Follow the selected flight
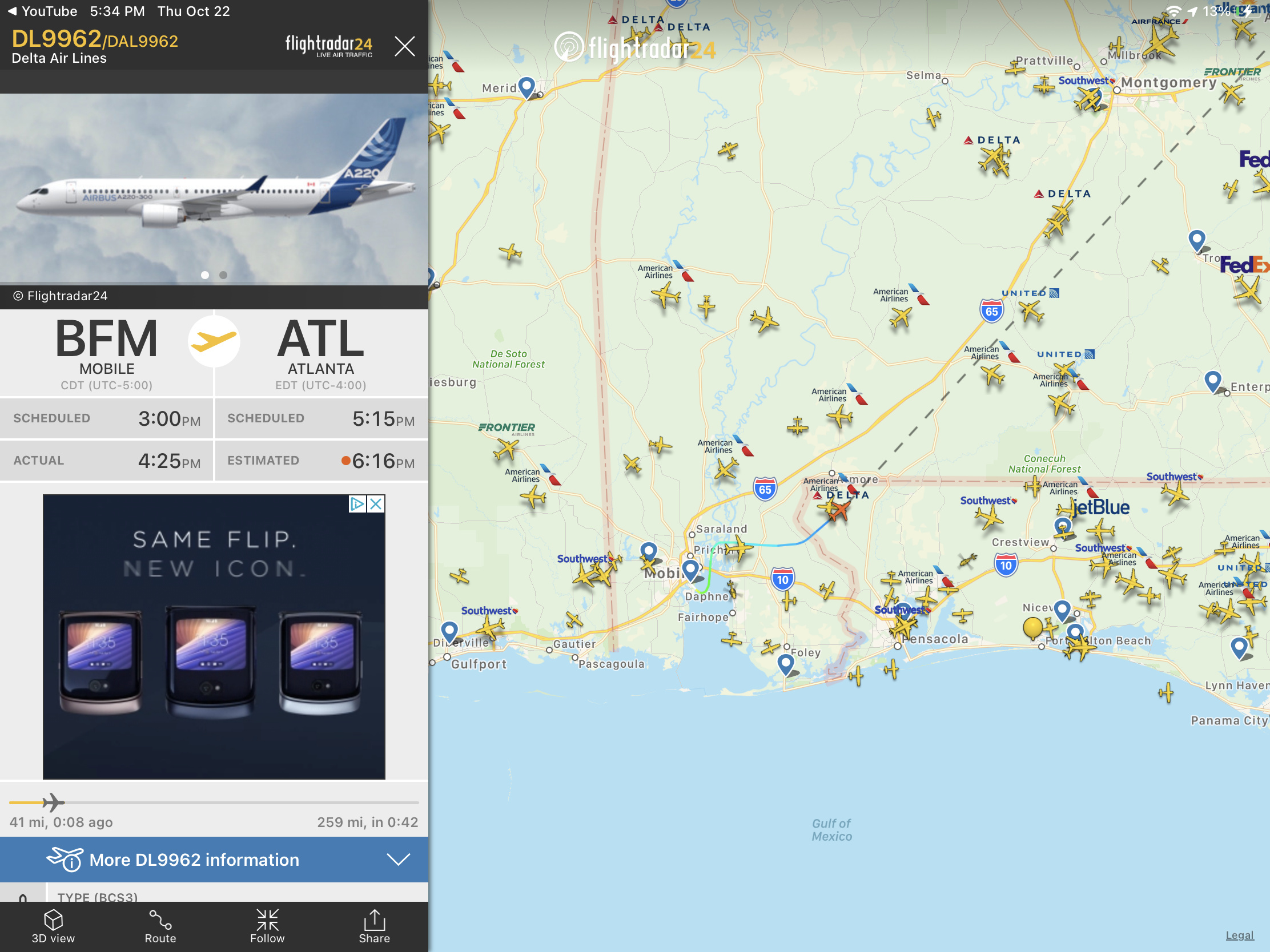 coord(267,926)
